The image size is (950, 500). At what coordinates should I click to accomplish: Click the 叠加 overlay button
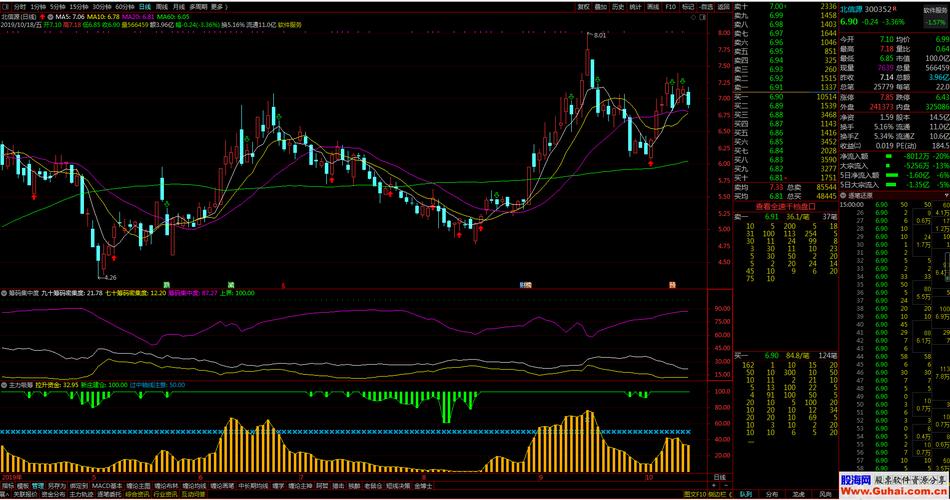[x=600, y=7]
